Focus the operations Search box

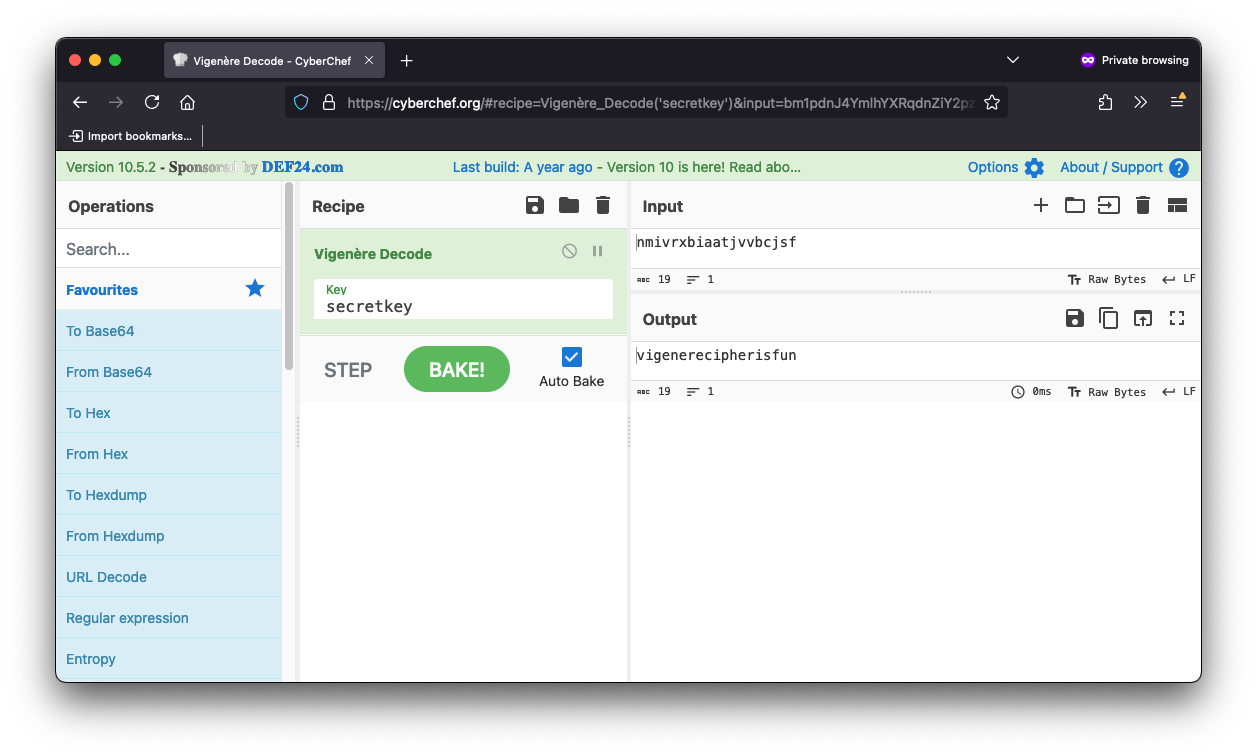coord(169,249)
